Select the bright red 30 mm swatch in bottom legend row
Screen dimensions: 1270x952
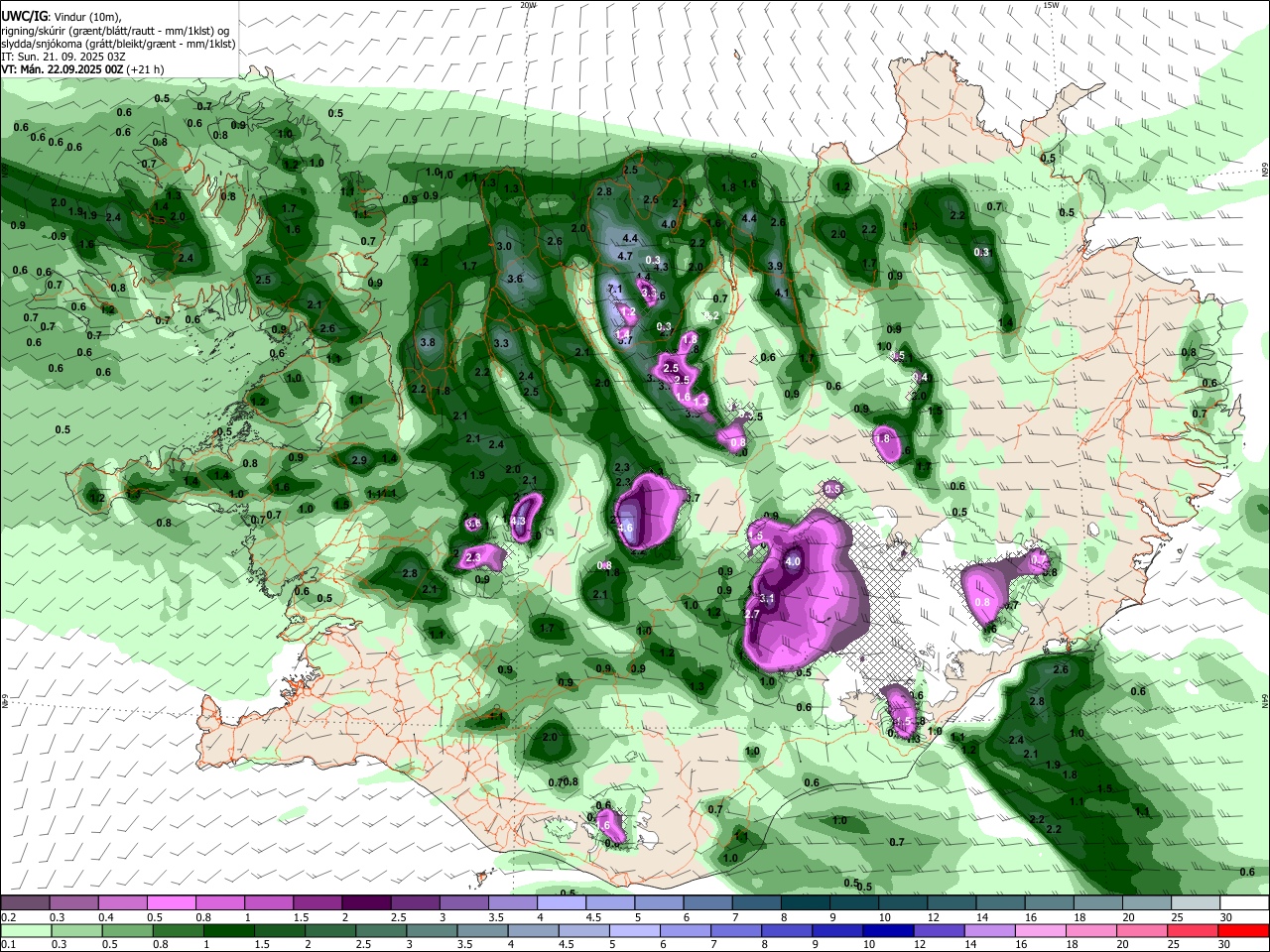click(1243, 930)
